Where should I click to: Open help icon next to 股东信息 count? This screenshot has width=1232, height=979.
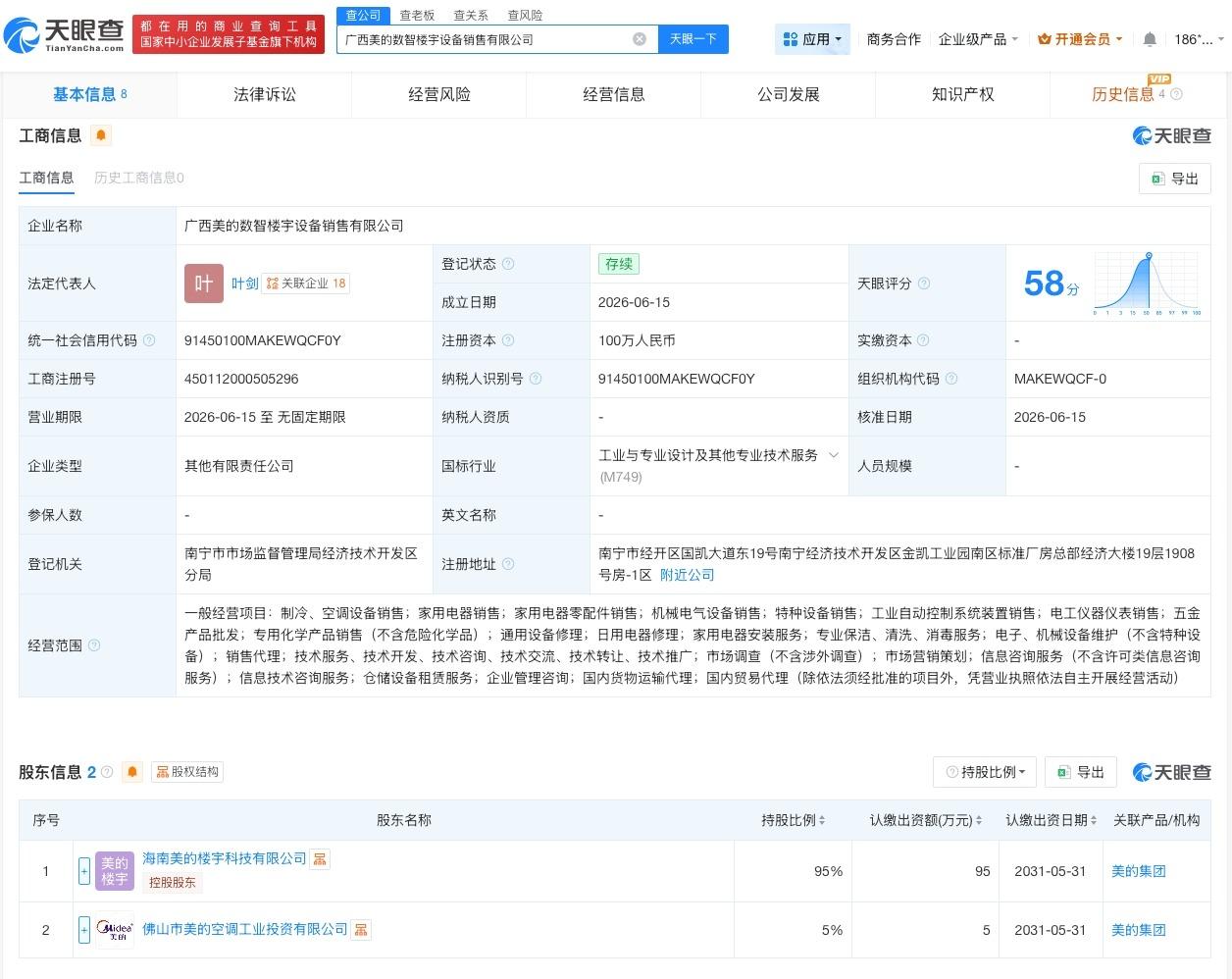click(107, 772)
